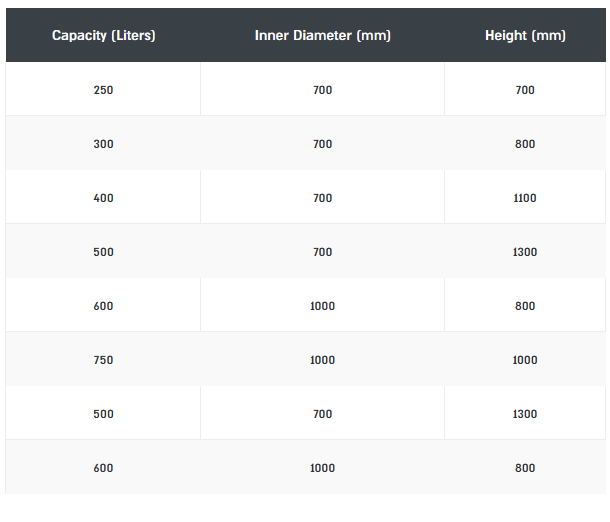
Task: Click the 1100 height value
Action: tap(525, 198)
